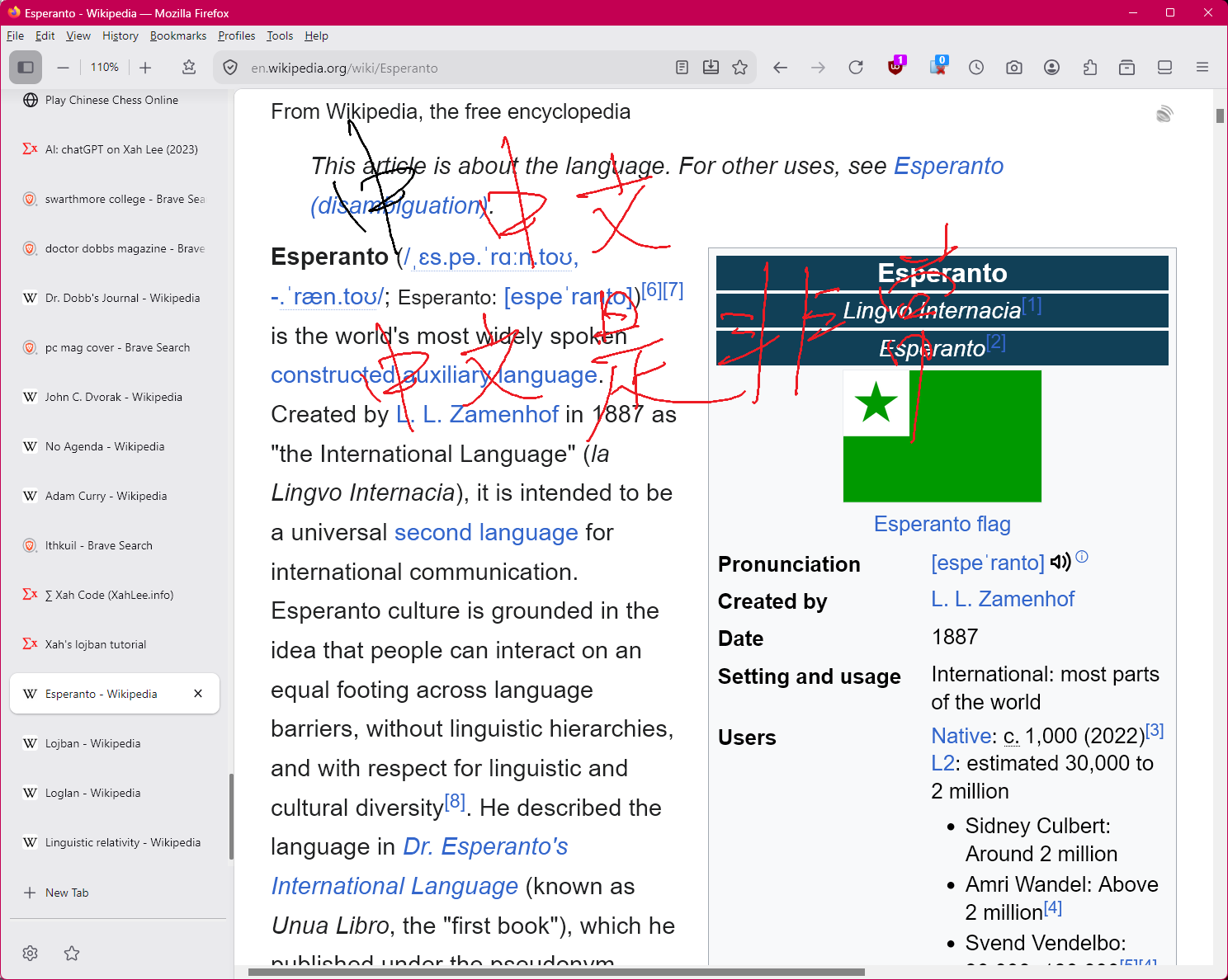Go forward one page
Screen dimensions: 1228x980
818,68
